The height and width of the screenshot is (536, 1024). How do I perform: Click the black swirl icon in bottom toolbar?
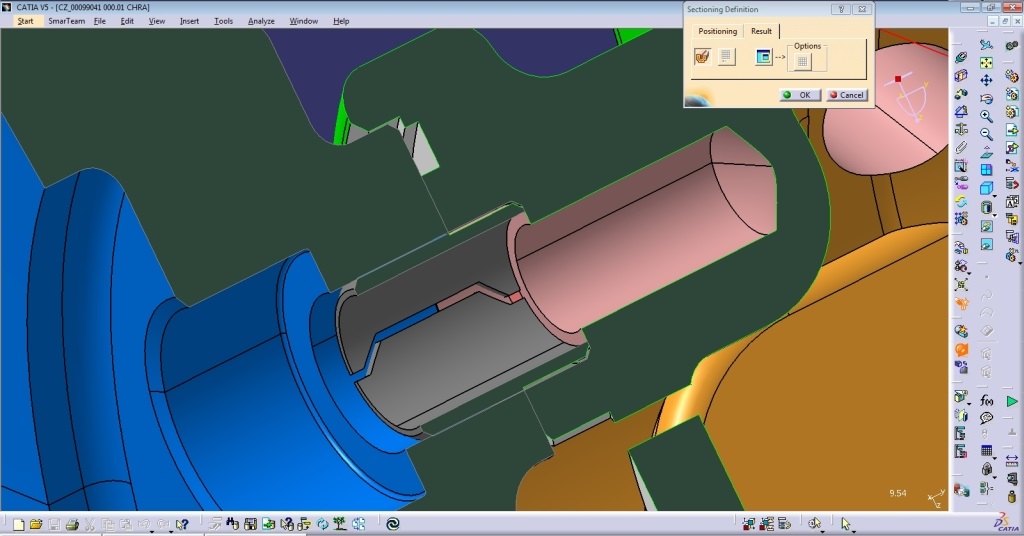click(x=392, y=524)
